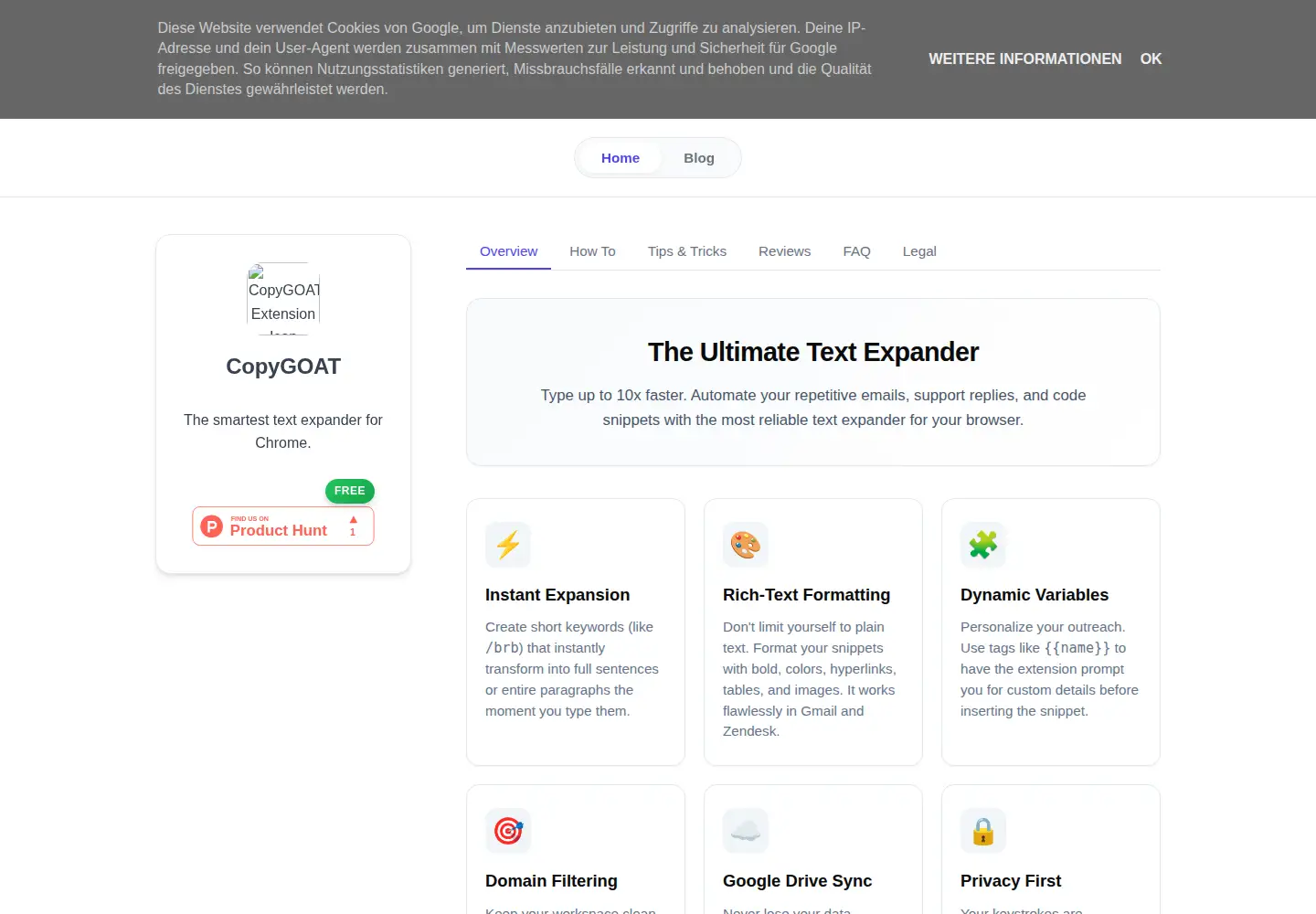Click the green FREE badge
This screenshot has height=914, width=1316.
coord(350,491)
